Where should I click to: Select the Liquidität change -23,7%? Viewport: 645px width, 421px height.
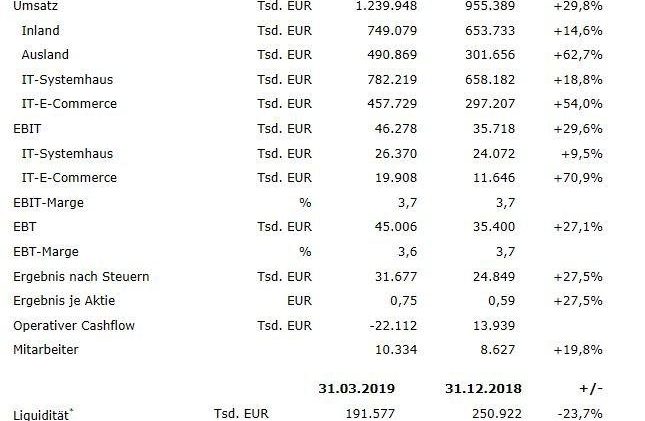tap(581, 414)
